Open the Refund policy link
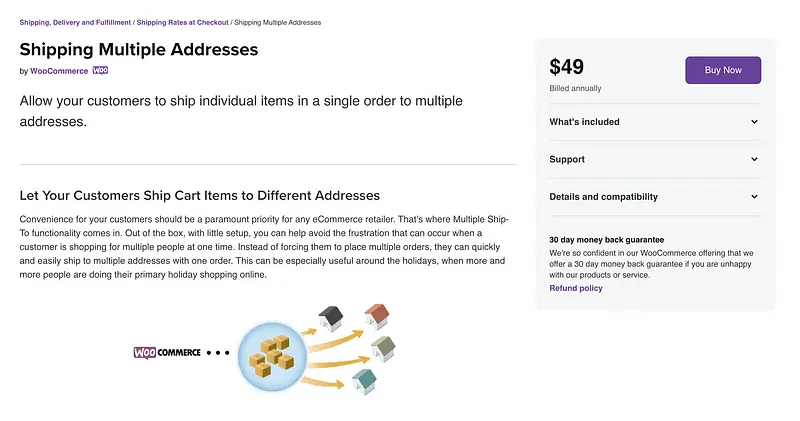Viewport: 800px width, 421px height. coord(576,288)
